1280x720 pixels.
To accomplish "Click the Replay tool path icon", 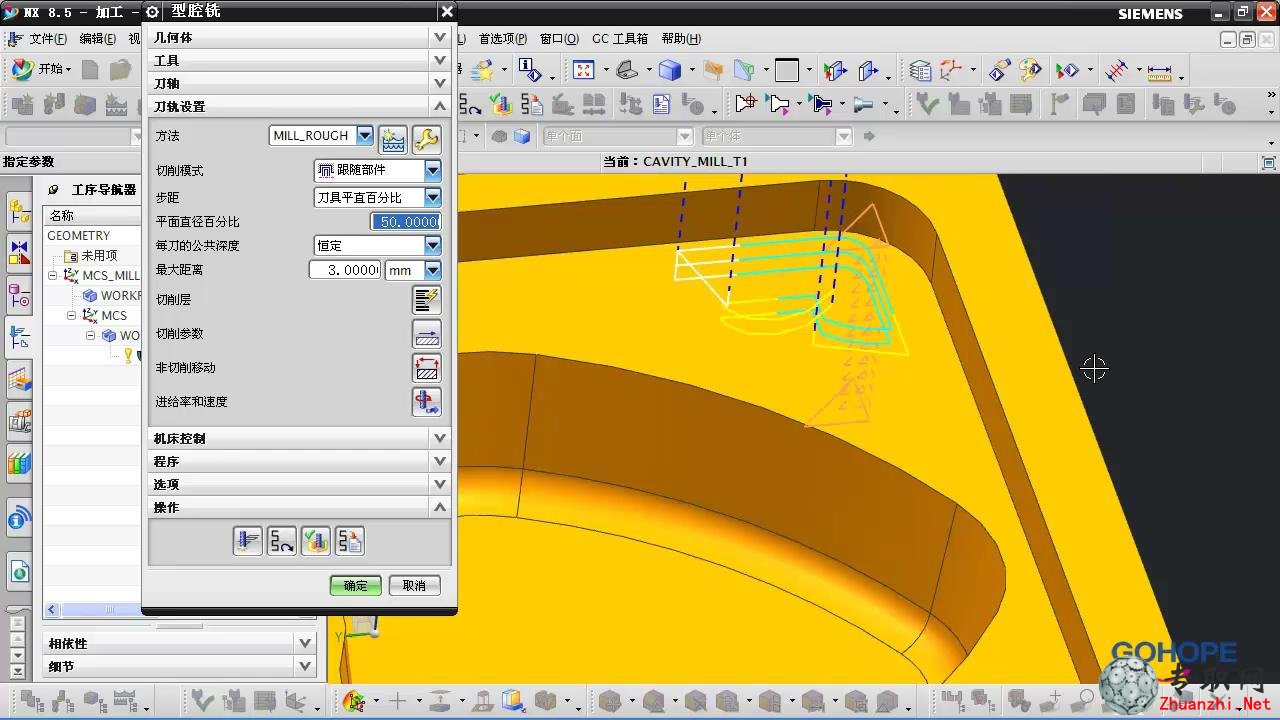I will pyautogui.click(x=282, y=541).
